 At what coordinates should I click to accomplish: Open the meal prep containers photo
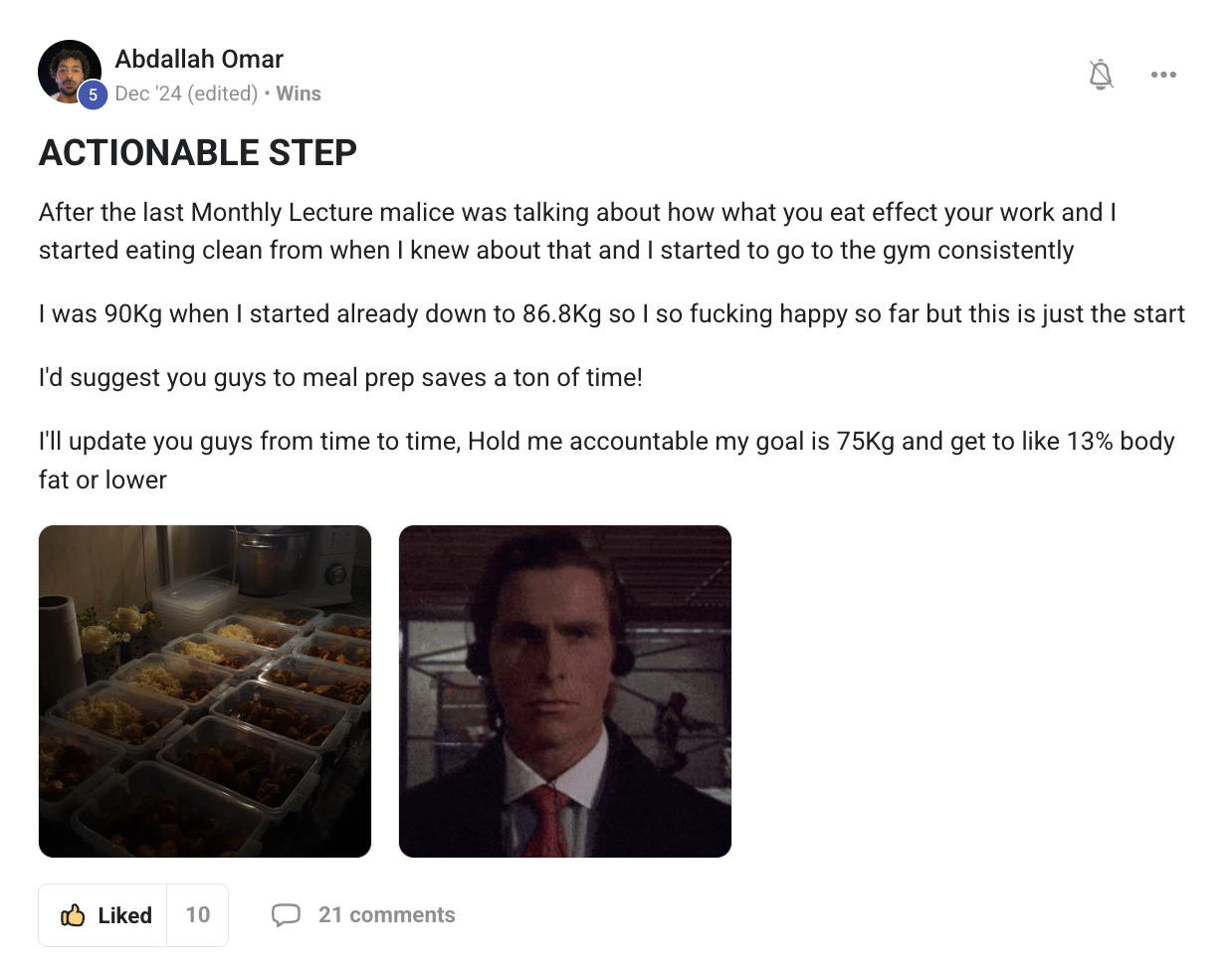[x=205, y=691]
